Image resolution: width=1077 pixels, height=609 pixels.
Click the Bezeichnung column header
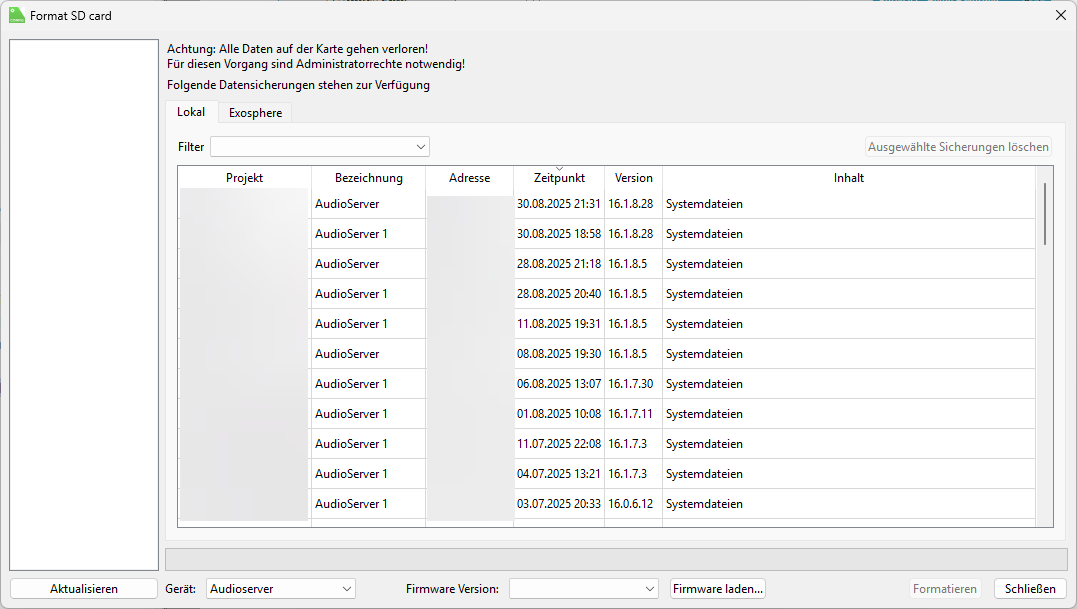pos(368,178)
